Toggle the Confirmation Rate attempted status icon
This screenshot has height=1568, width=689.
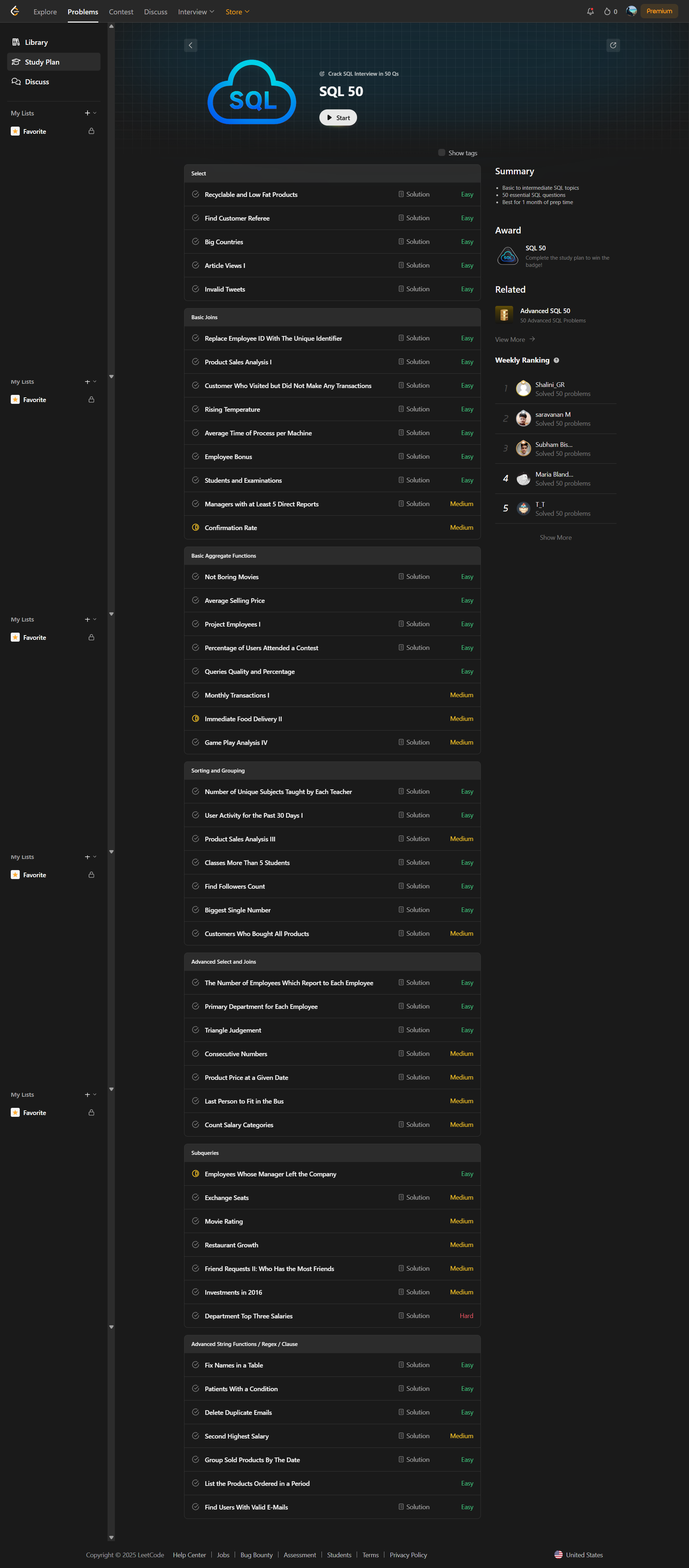(x=196, y=528)
